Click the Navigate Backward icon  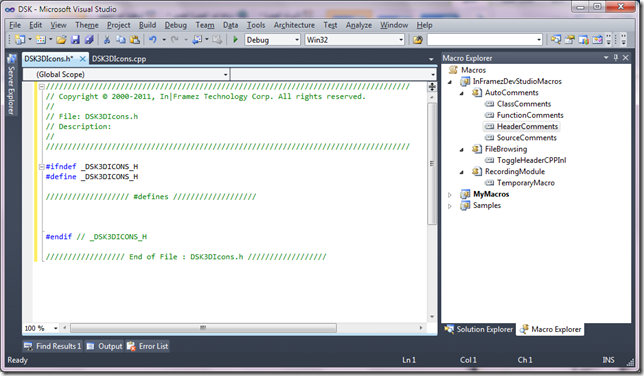[x=197, y=40]
